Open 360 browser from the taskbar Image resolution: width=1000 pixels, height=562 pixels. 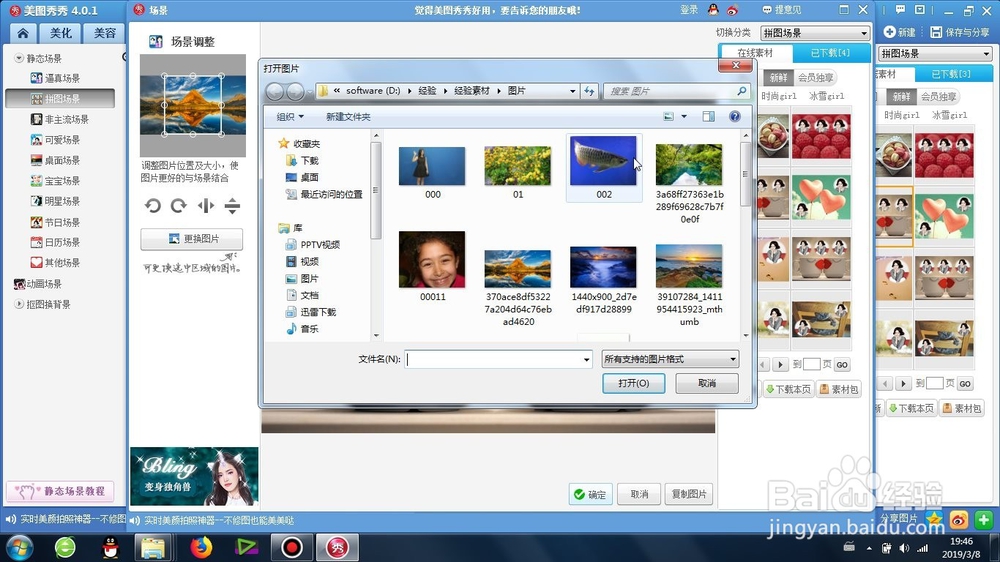tap(65, 547)
